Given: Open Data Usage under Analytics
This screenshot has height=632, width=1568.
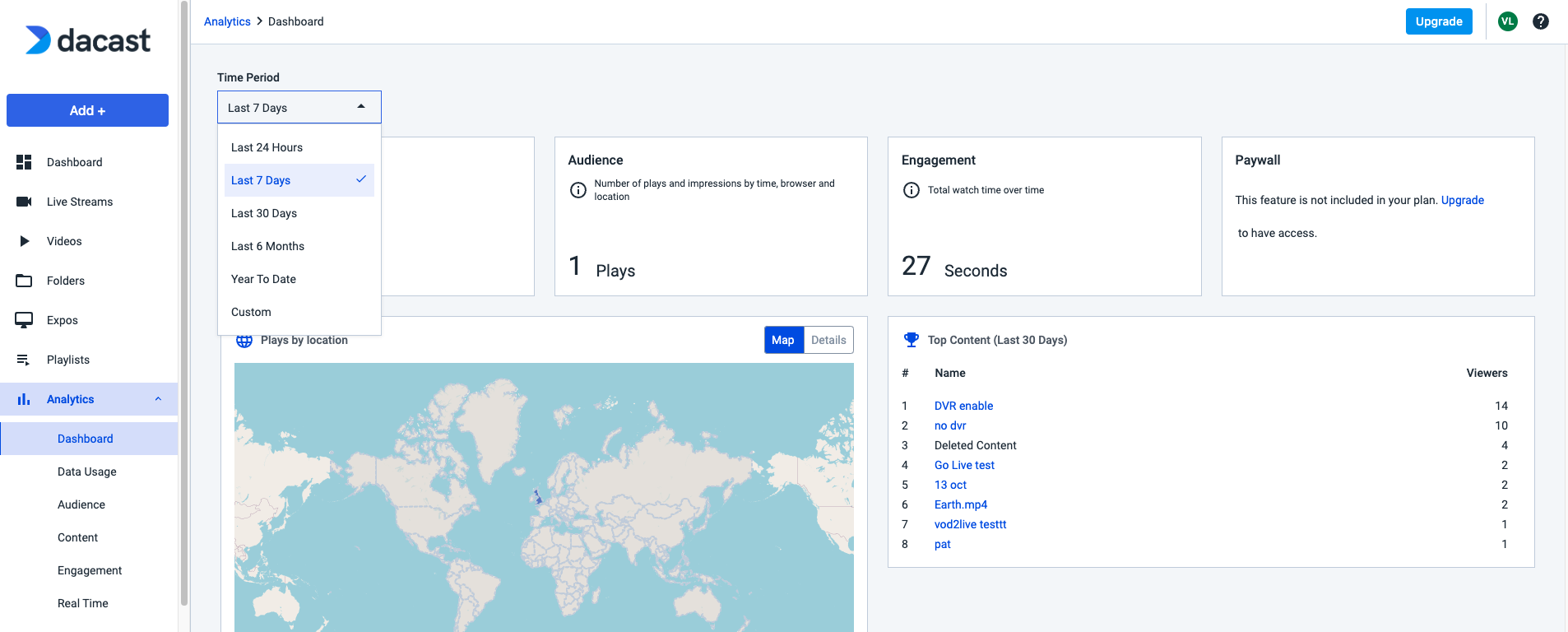Looking at the screenshot, I should (87, 472).
